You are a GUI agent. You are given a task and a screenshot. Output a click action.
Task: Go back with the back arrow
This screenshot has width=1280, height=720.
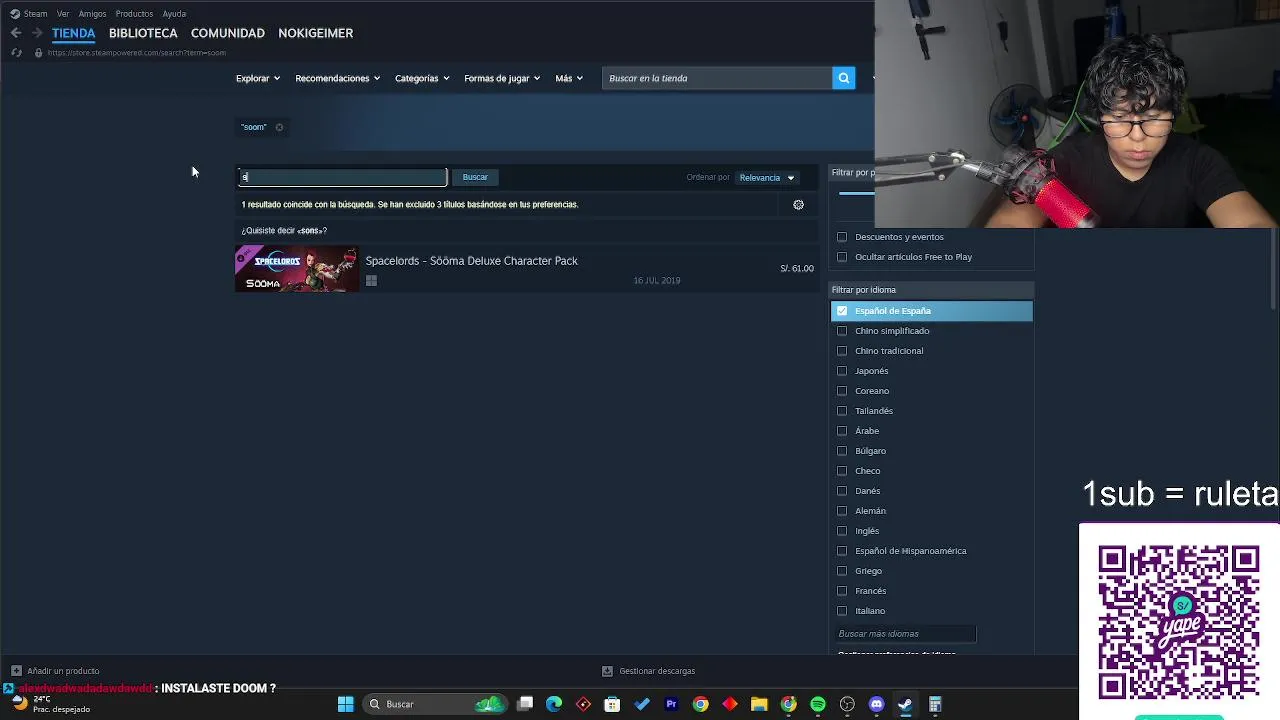pyautogui.click(x=16, y=33)
